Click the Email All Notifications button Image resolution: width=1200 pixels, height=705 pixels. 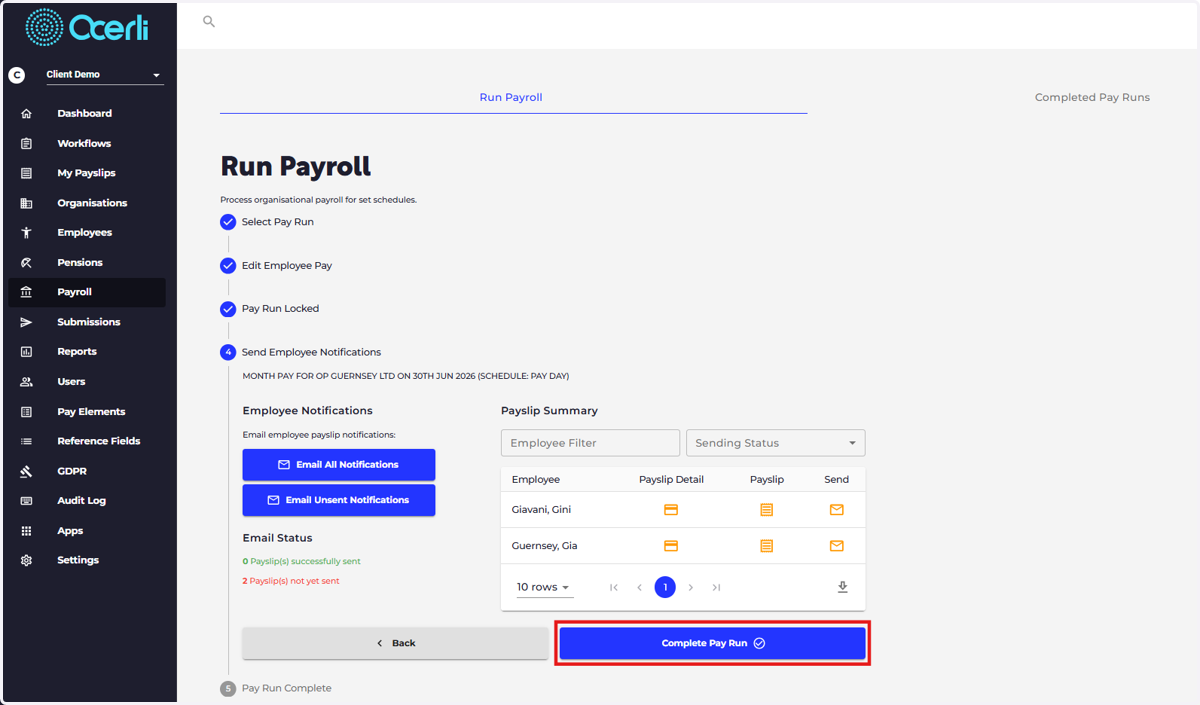point(339,465)
